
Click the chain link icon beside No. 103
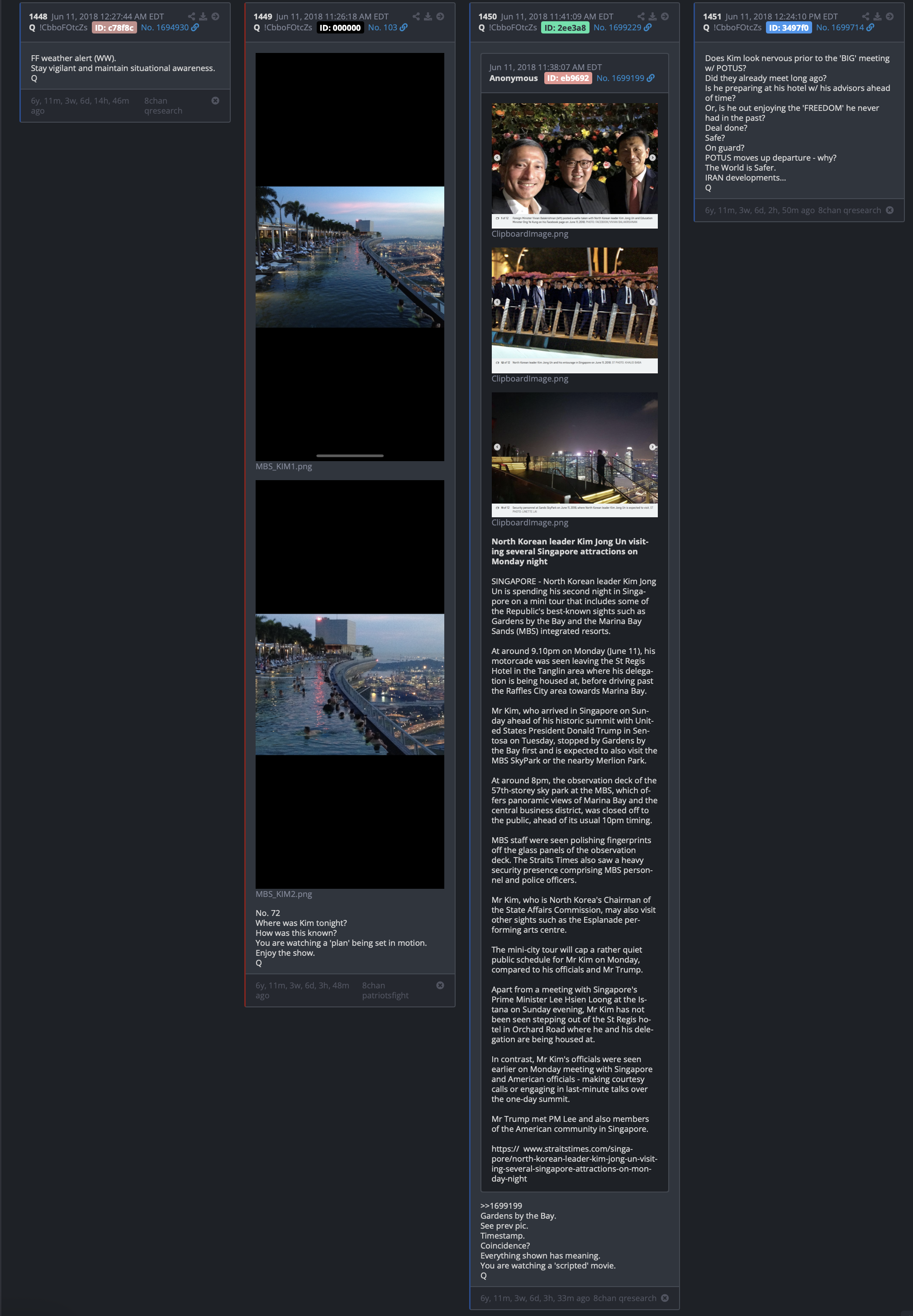click(x=404, y=28)
